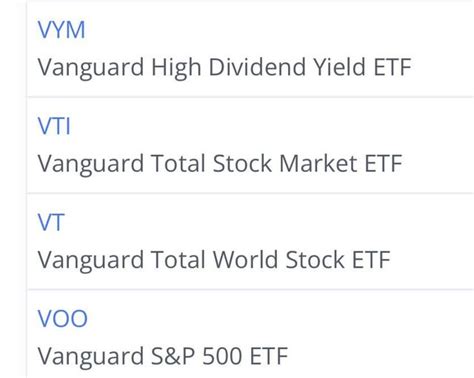Click the divider between VTI and VT rows
This screenshot has width=474, height=378.
(x=250, y=193)
